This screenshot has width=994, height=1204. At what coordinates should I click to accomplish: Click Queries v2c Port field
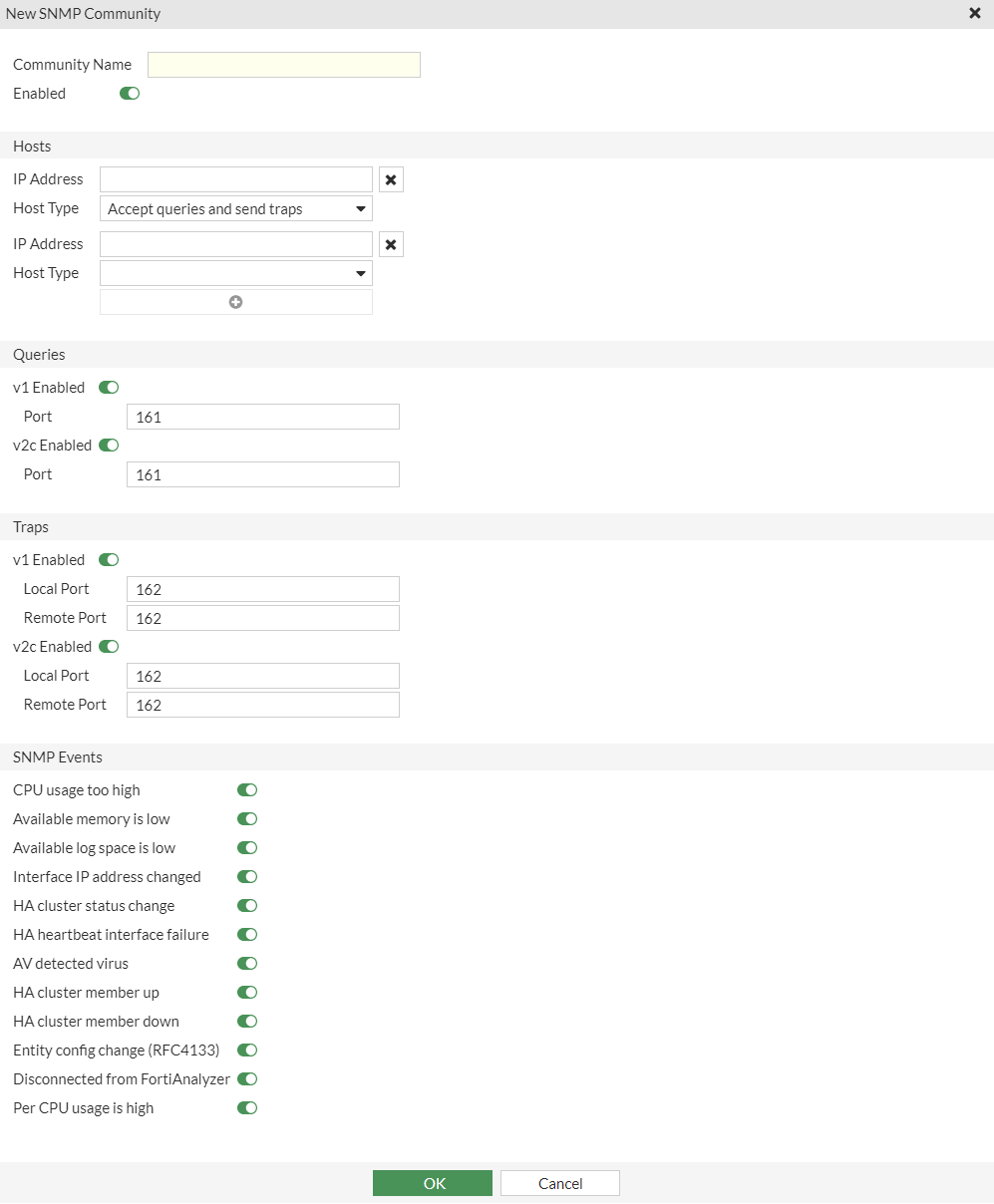click(263, 474)
